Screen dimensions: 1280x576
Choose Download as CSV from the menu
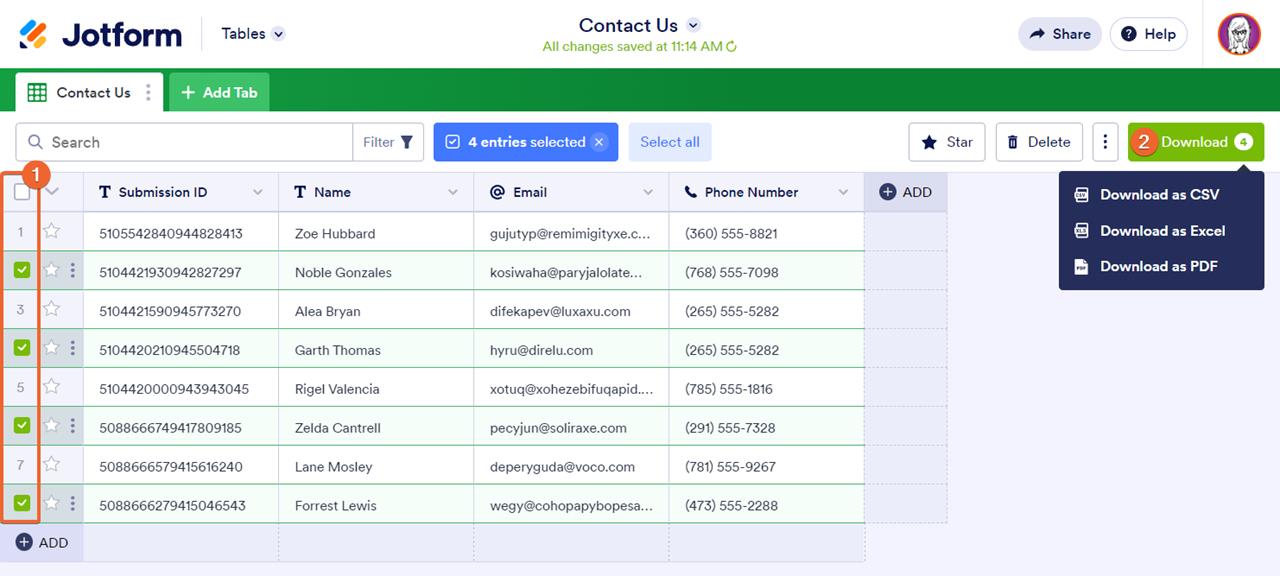click(x=1159, y=195)
